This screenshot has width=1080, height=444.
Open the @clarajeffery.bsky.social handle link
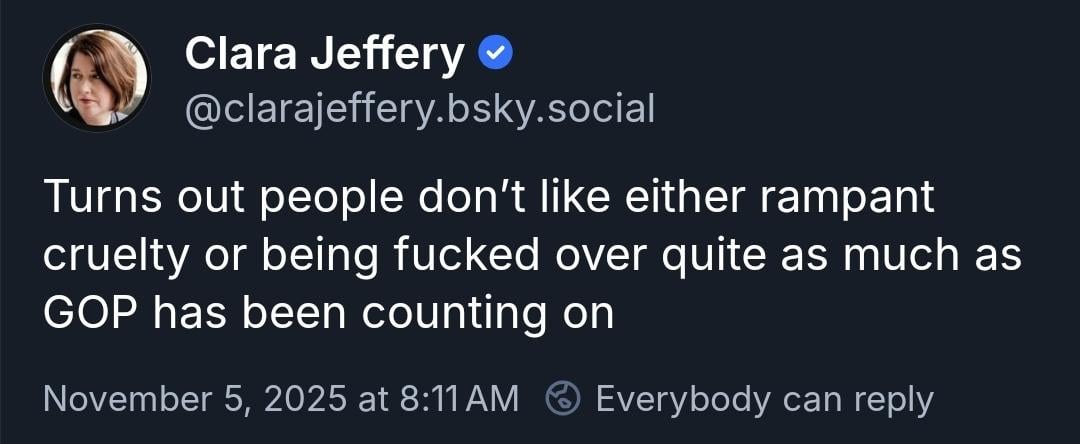(x=420, y=108)
